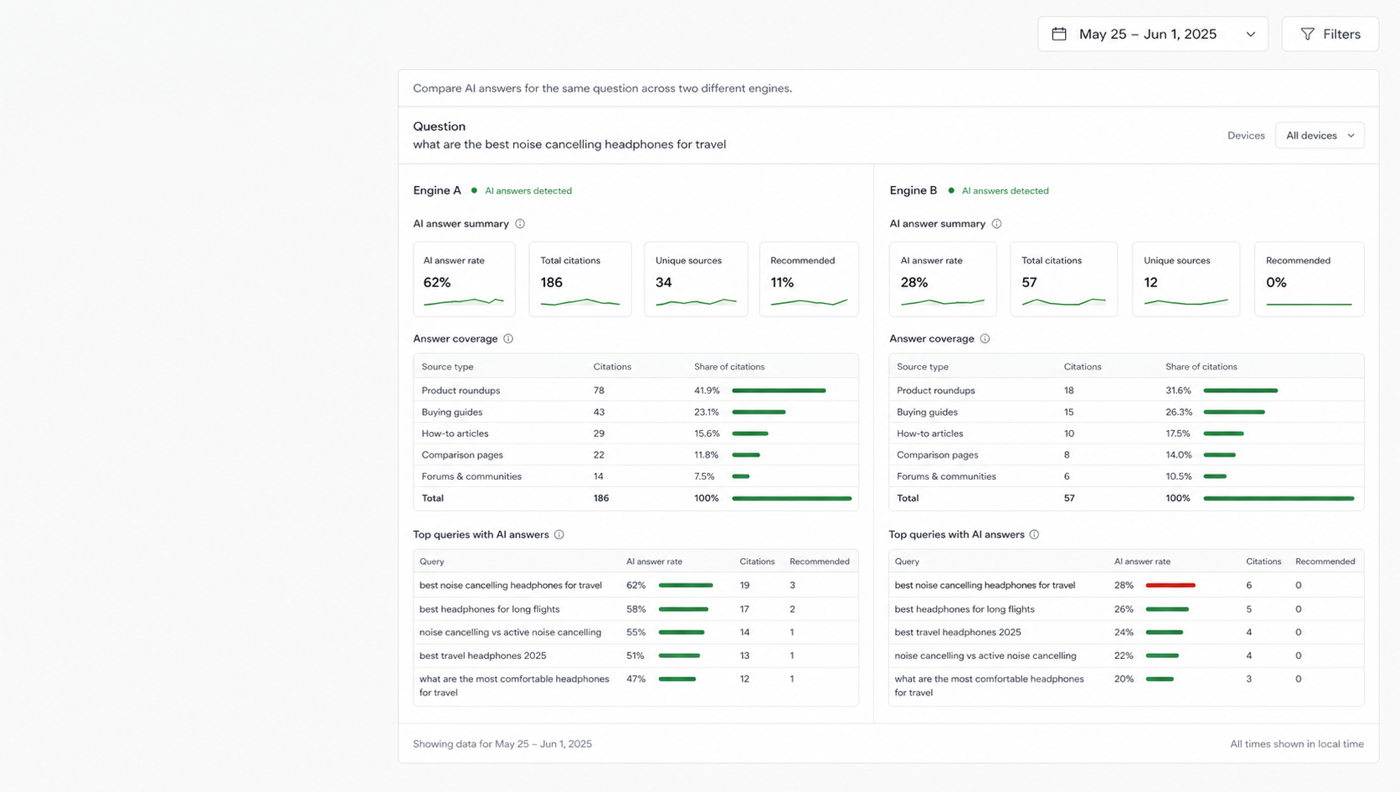Click info icon by Engine B Top queries heading
This screenshot has width=1400, height=792.
pos(1034,535)
